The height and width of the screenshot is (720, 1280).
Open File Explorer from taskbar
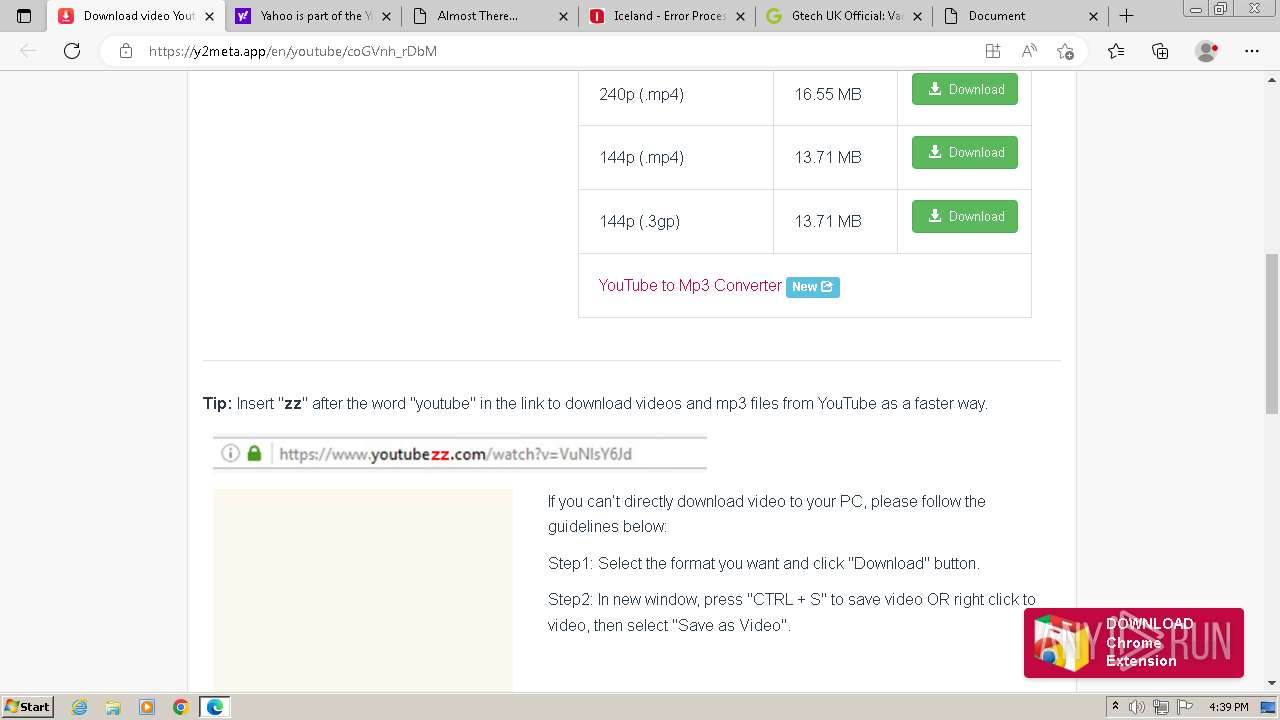coord(113,707)
